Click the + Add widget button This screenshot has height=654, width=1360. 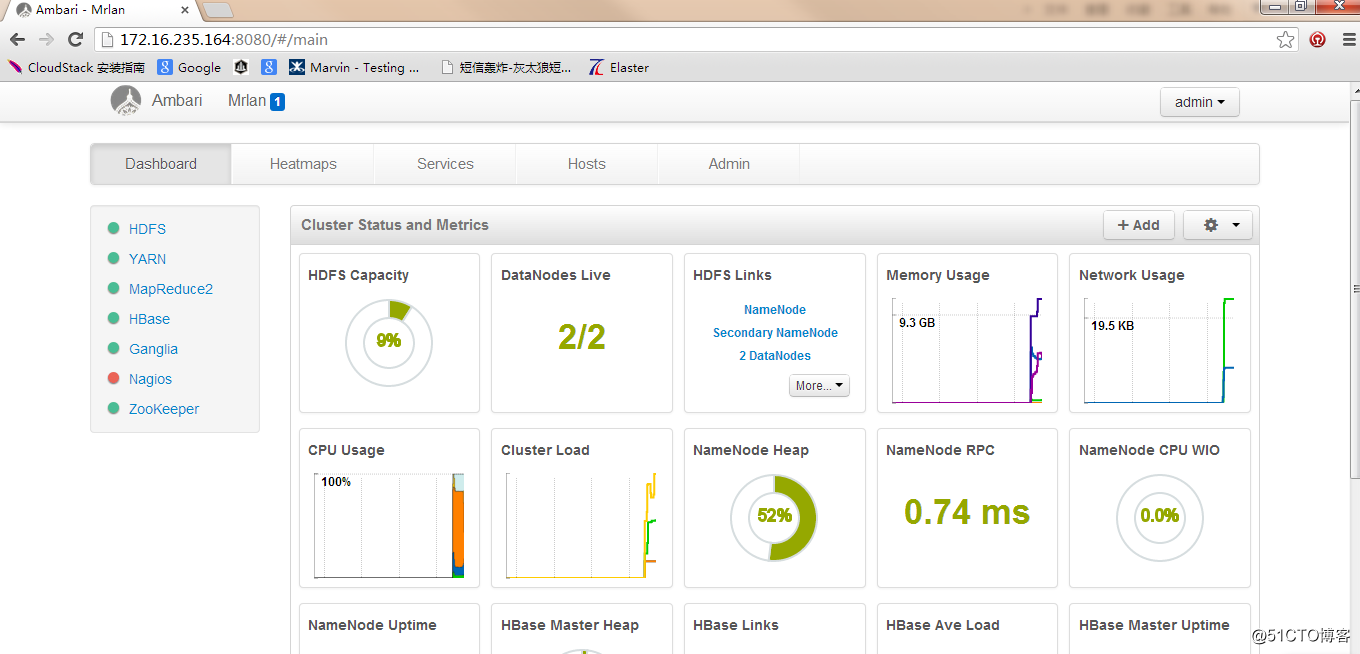pos(1138,225)
